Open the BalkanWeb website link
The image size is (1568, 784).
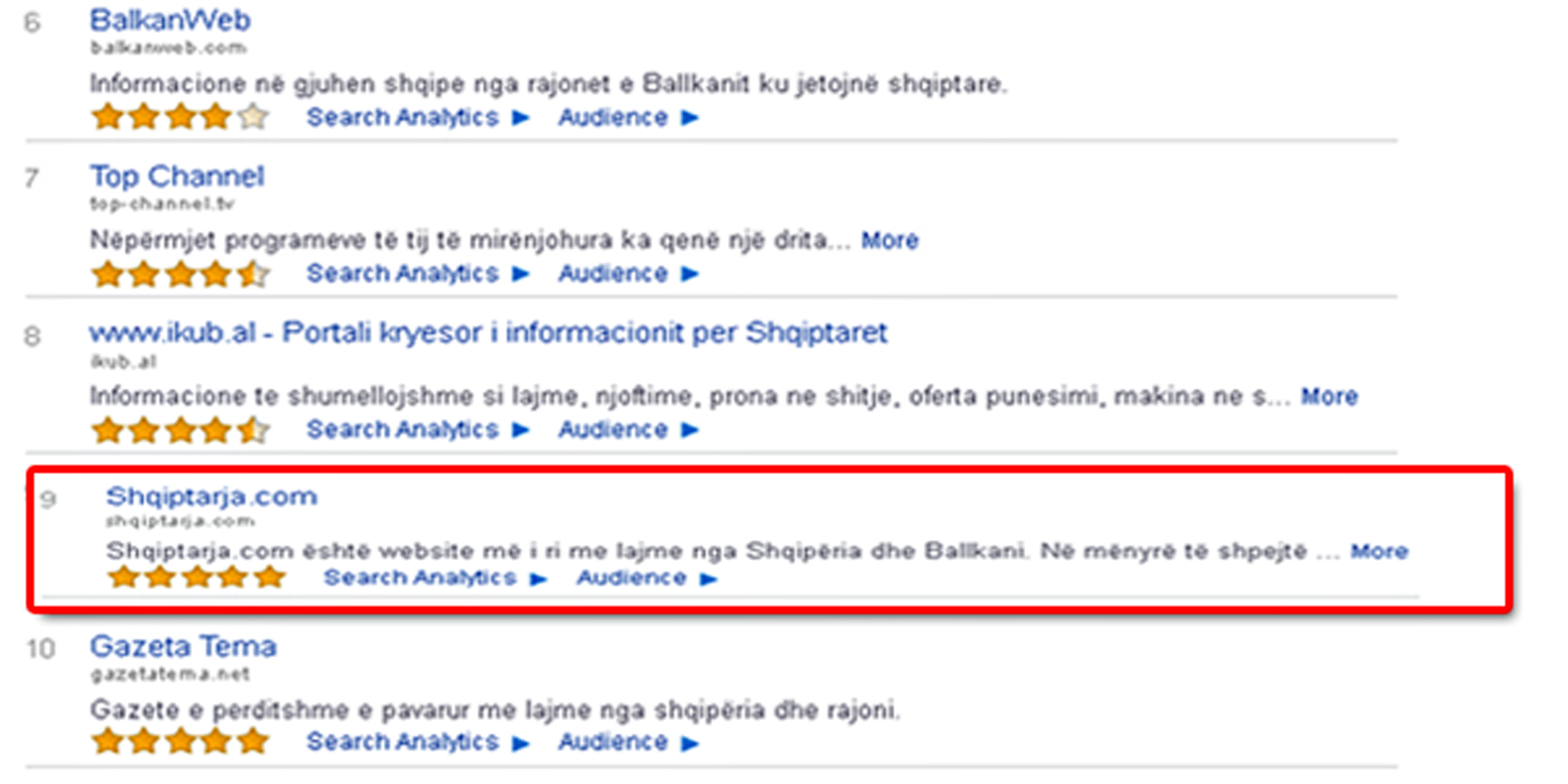(x=167, y=19)
